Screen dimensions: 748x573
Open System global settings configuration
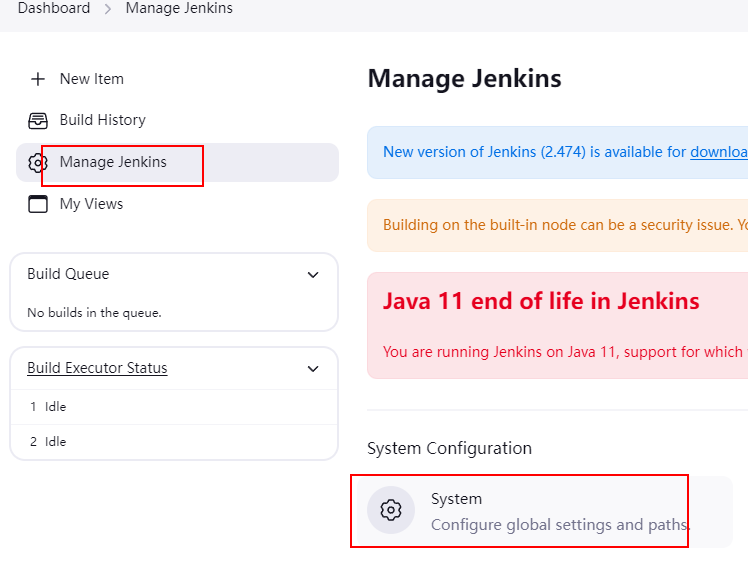[544, 511]
